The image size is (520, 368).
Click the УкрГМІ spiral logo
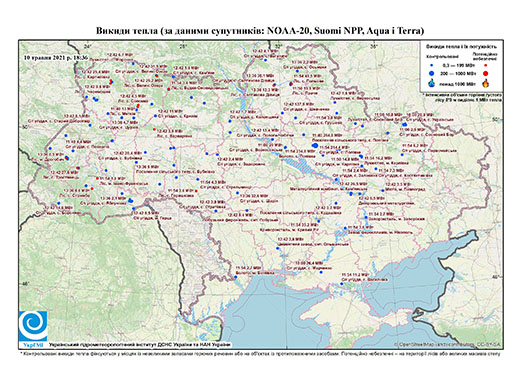coord(33,326)
